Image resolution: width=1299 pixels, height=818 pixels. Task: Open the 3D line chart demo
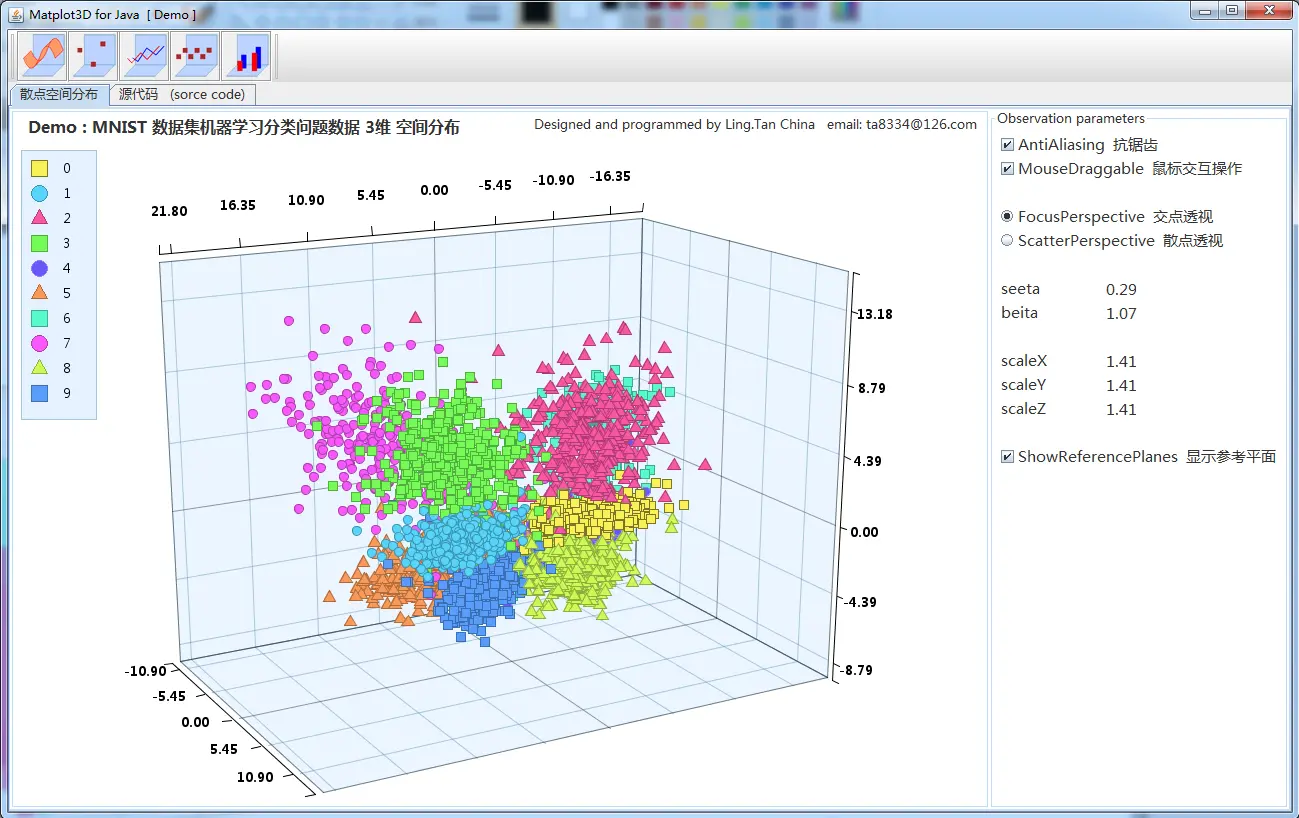pos(144,56)
